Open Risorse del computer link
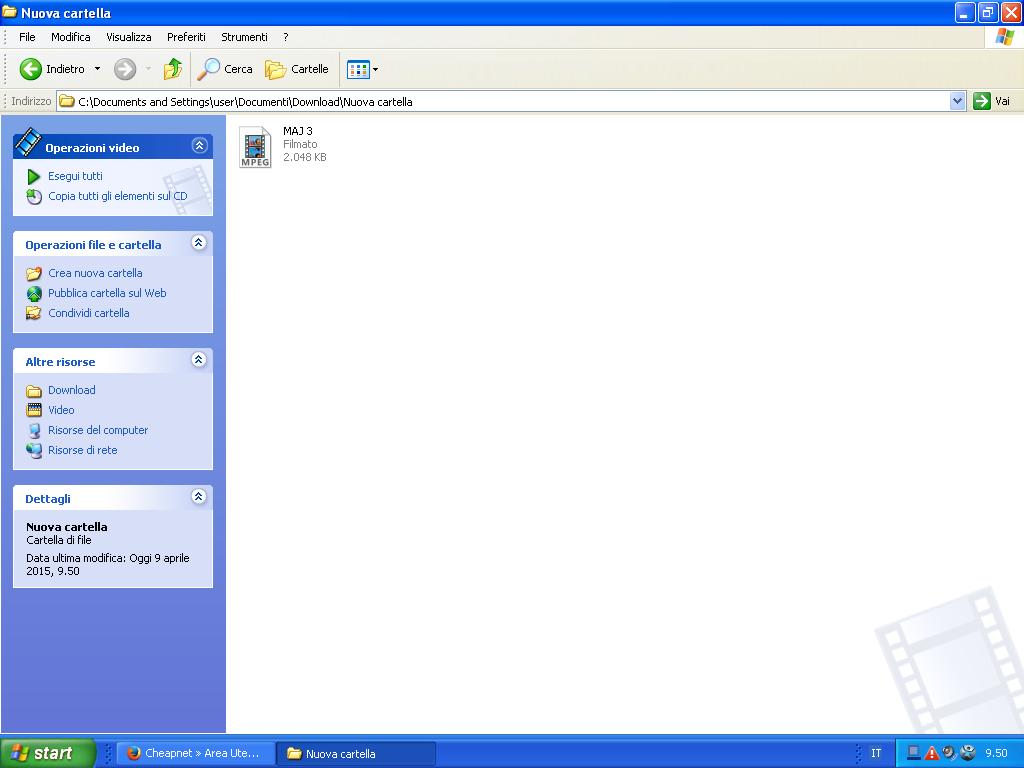This screenshot has height=768, width=1024. click(98, 430)
